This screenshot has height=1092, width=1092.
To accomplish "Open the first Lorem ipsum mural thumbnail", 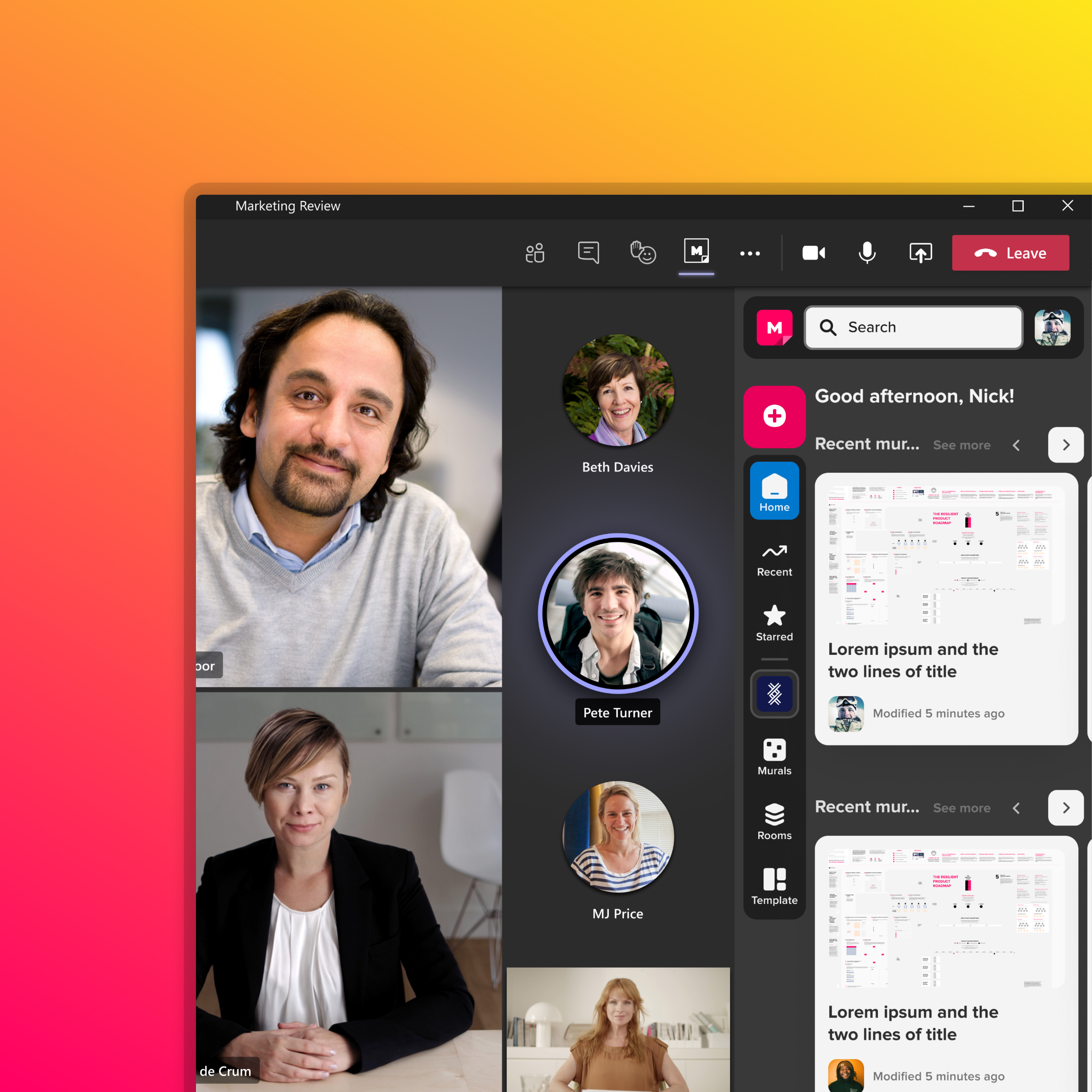I will (x=940, y=556).
